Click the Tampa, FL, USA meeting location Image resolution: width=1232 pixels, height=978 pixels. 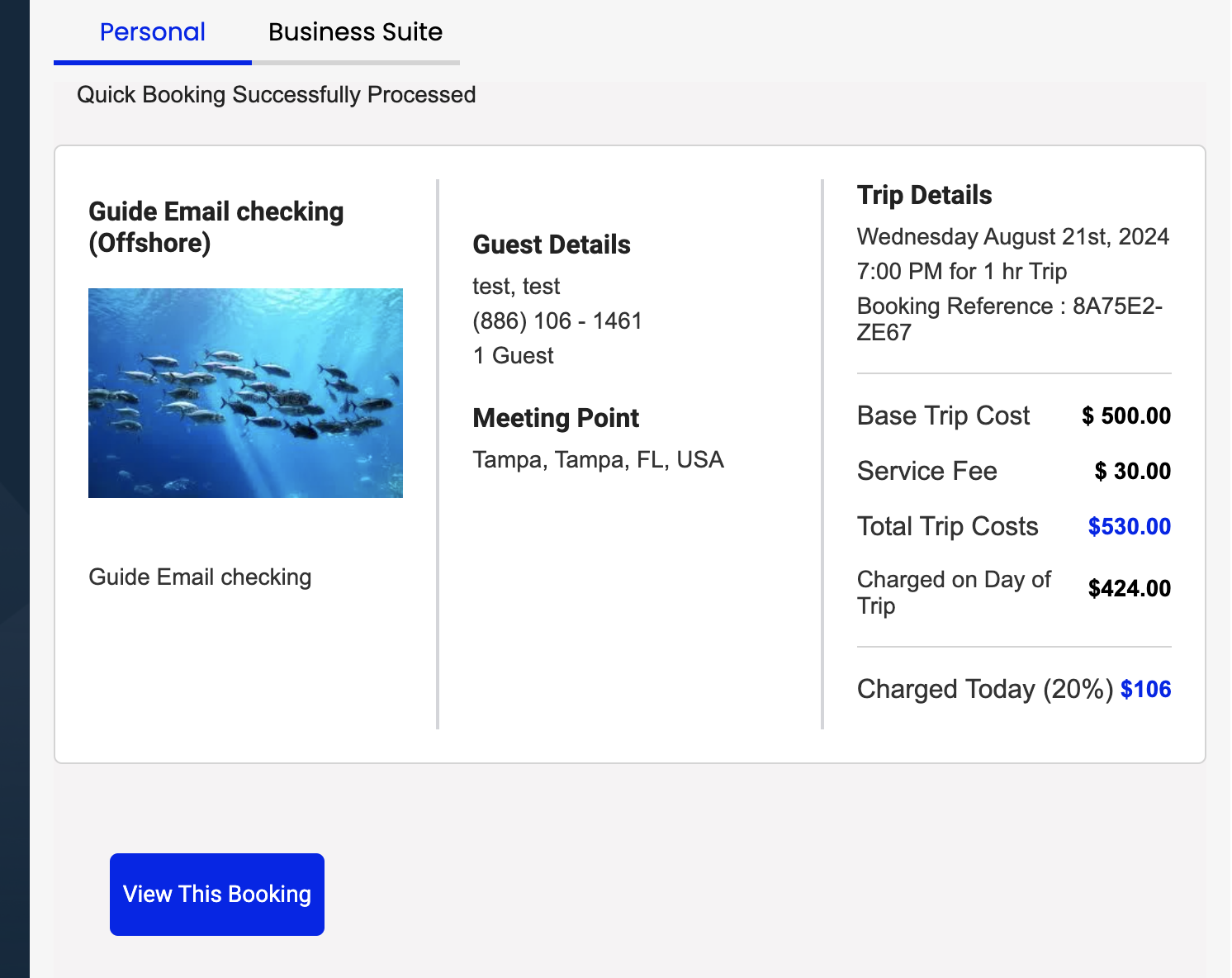(598, 460)
